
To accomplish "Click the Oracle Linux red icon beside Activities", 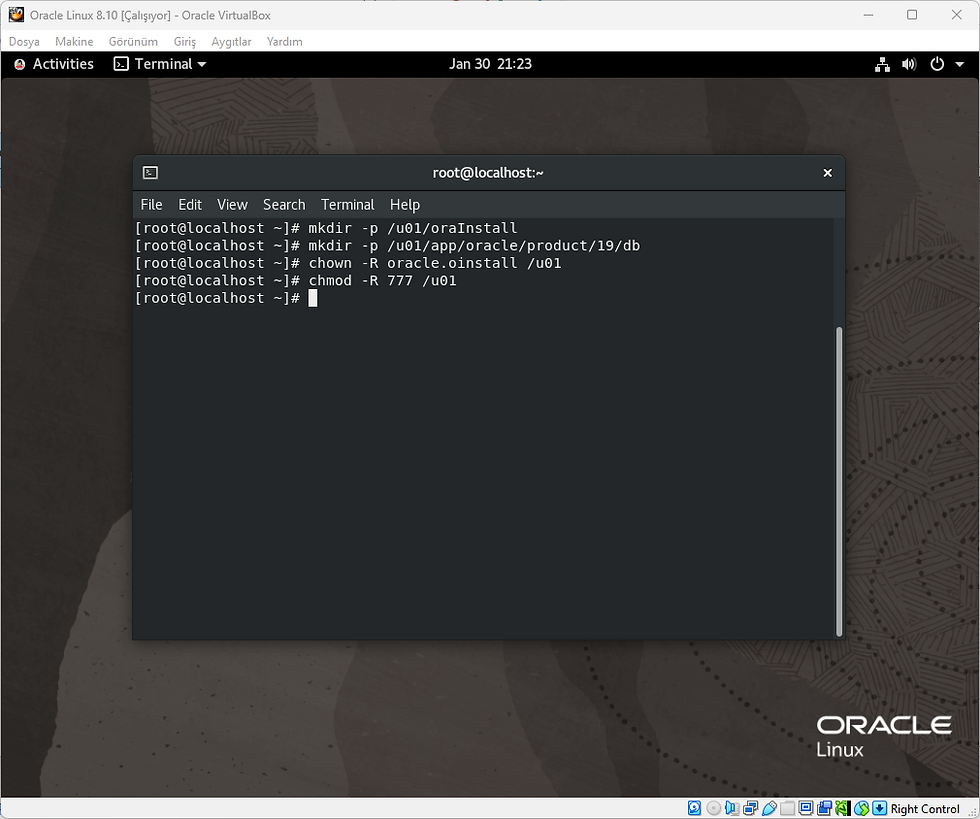I will tap(19, 64).
